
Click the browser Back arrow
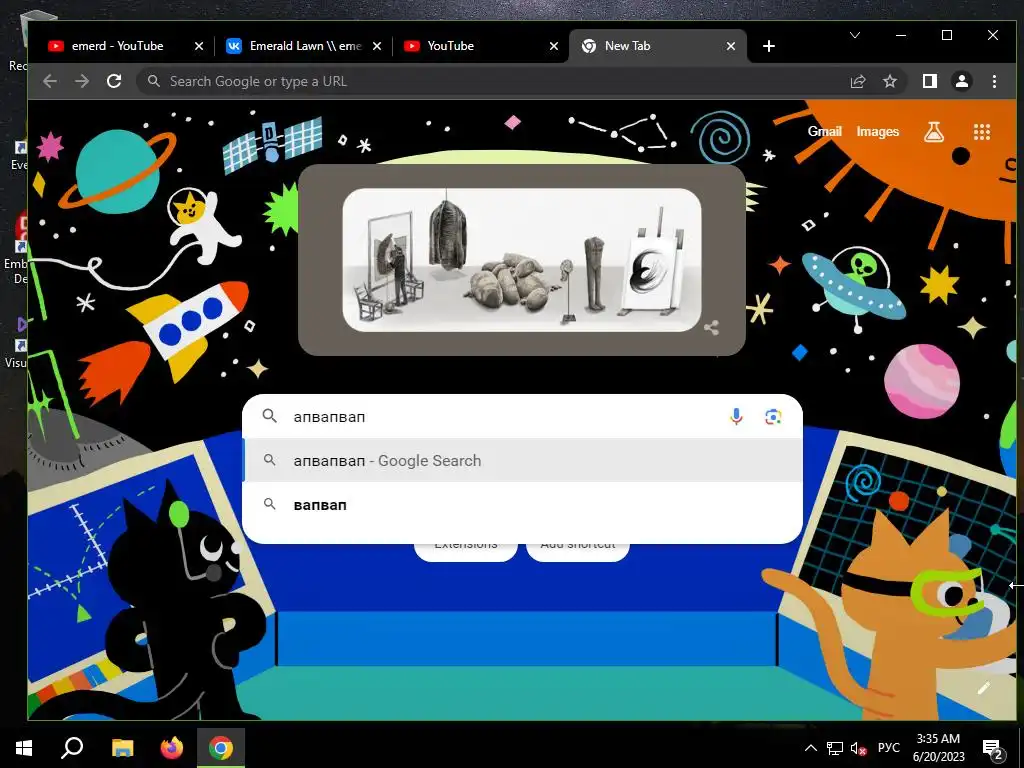pyautogui.click(x=50, y=81)
